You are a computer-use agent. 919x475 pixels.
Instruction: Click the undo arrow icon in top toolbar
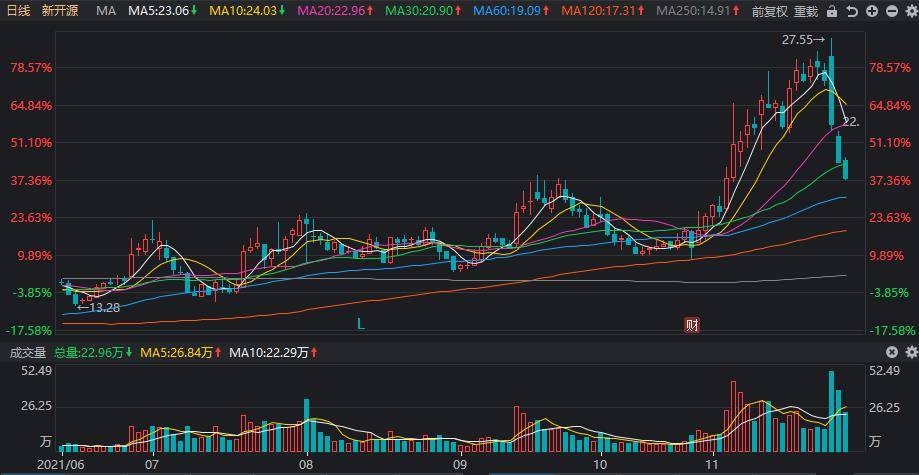point(852,11)
